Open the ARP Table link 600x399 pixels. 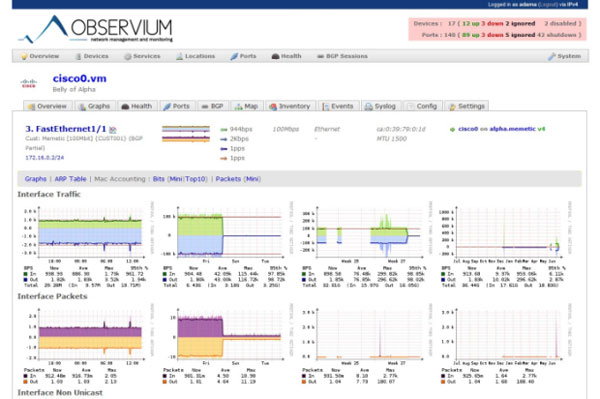(x=70, y=179)
